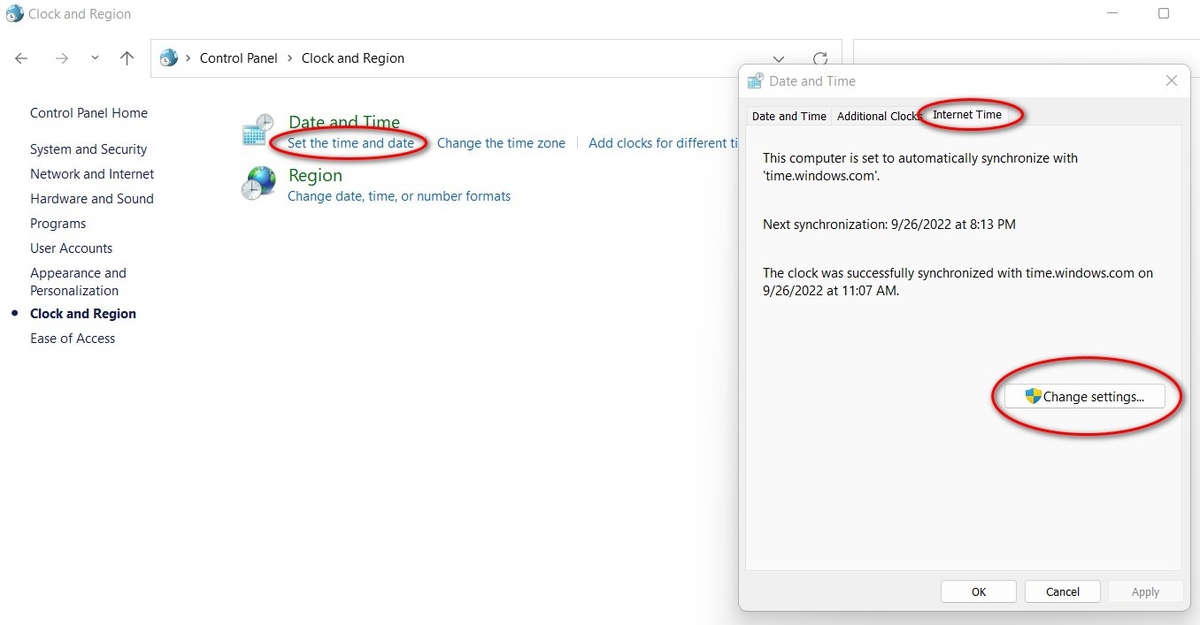Click the Back navigation arrow
The image size is (1200, 625).
20,58
